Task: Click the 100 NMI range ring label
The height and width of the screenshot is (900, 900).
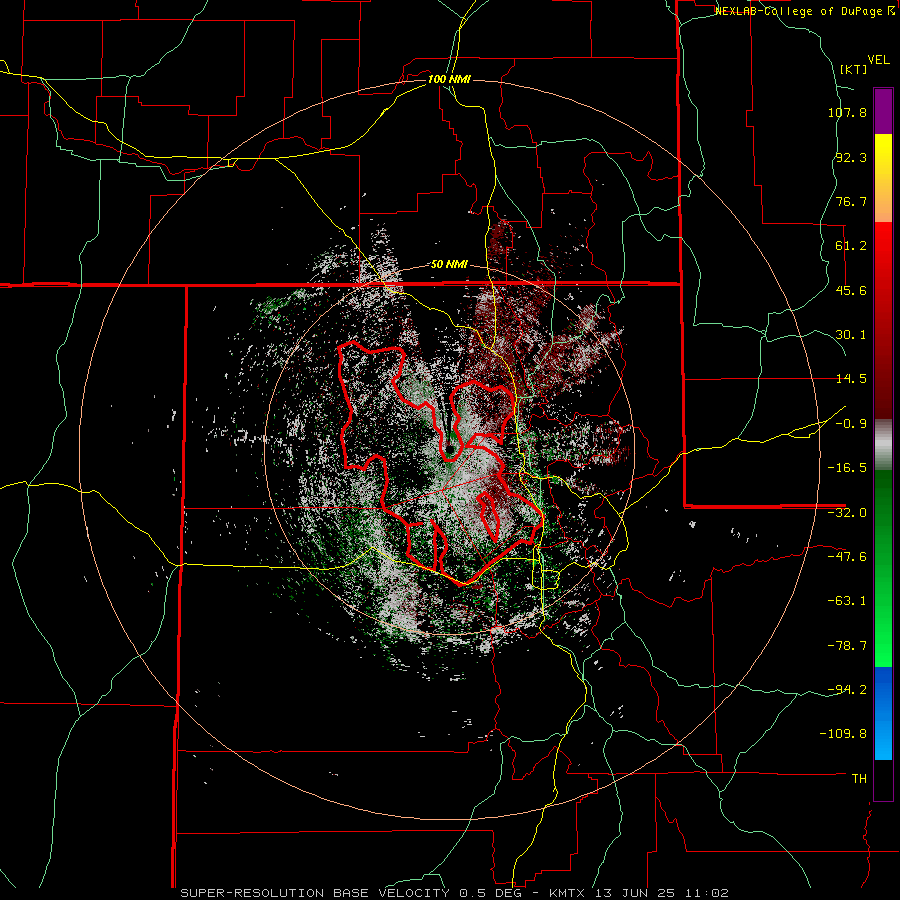Action: pyautogui.click(x=449, y=79)
